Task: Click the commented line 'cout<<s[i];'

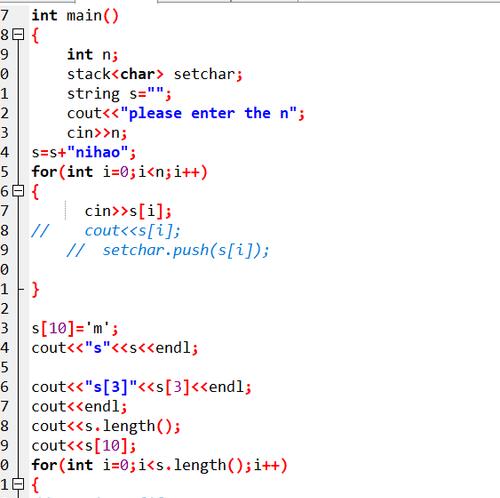Action: tap(106, 231)
